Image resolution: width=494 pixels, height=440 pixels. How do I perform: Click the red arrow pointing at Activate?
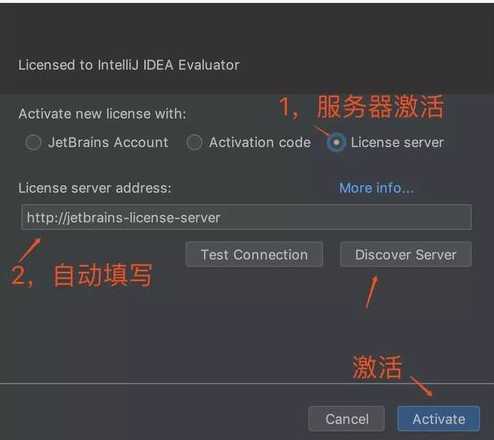pos(421,386)
